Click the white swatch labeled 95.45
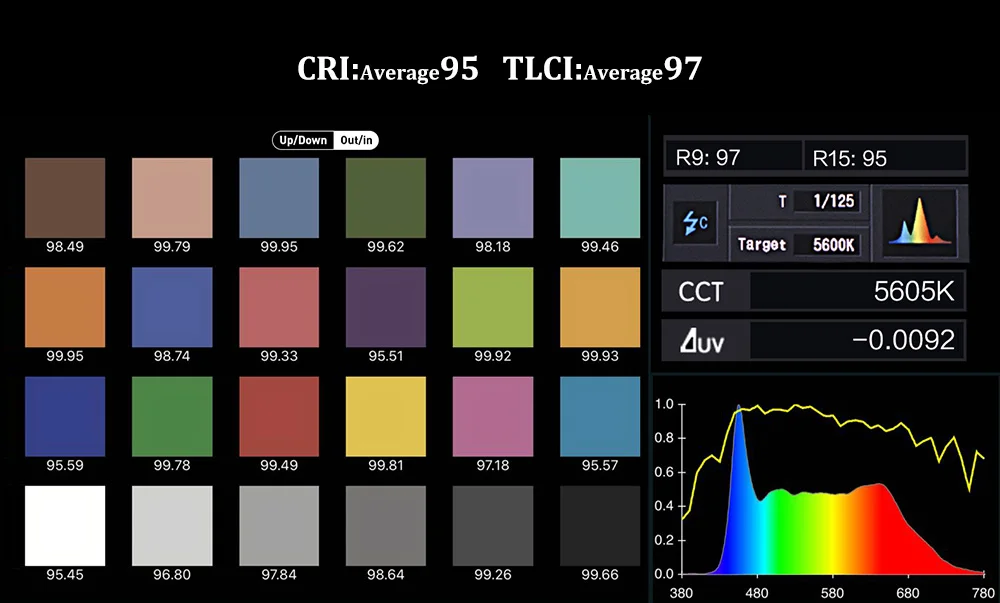Screen dimensions: 1000x603 point(65,526)
